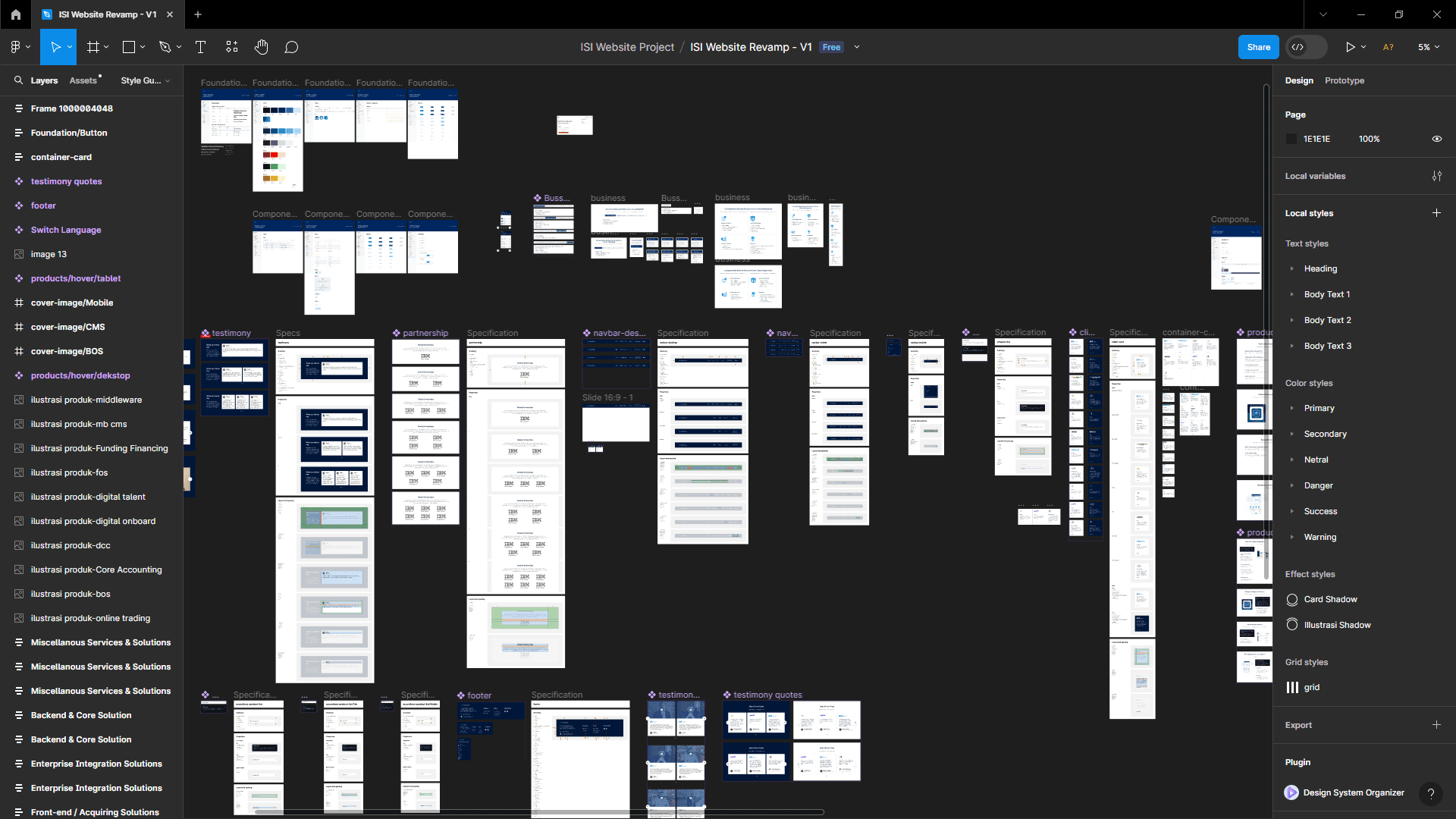1456x819 pixels.
Task: Click the Share button
Action: point(1258,47)
